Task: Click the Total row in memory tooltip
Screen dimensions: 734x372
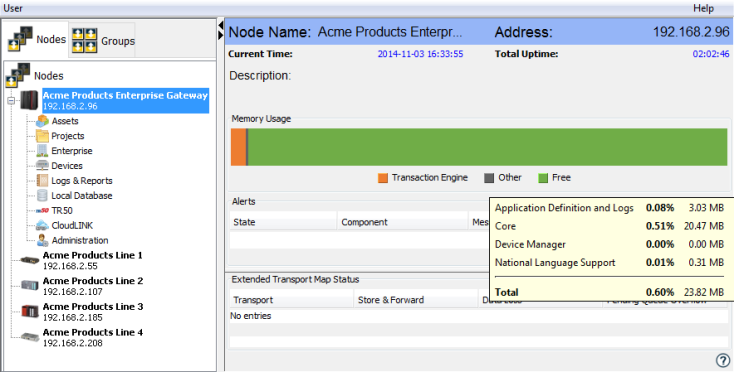Action: [609, 292]
